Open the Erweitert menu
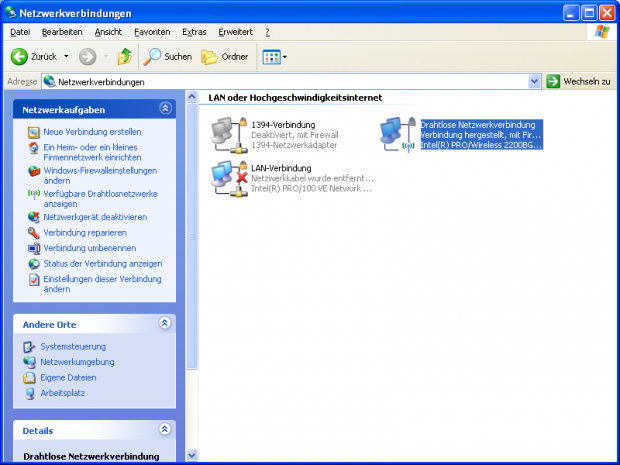620x465 pixels. pyautogui.click(x=236, y=32)
